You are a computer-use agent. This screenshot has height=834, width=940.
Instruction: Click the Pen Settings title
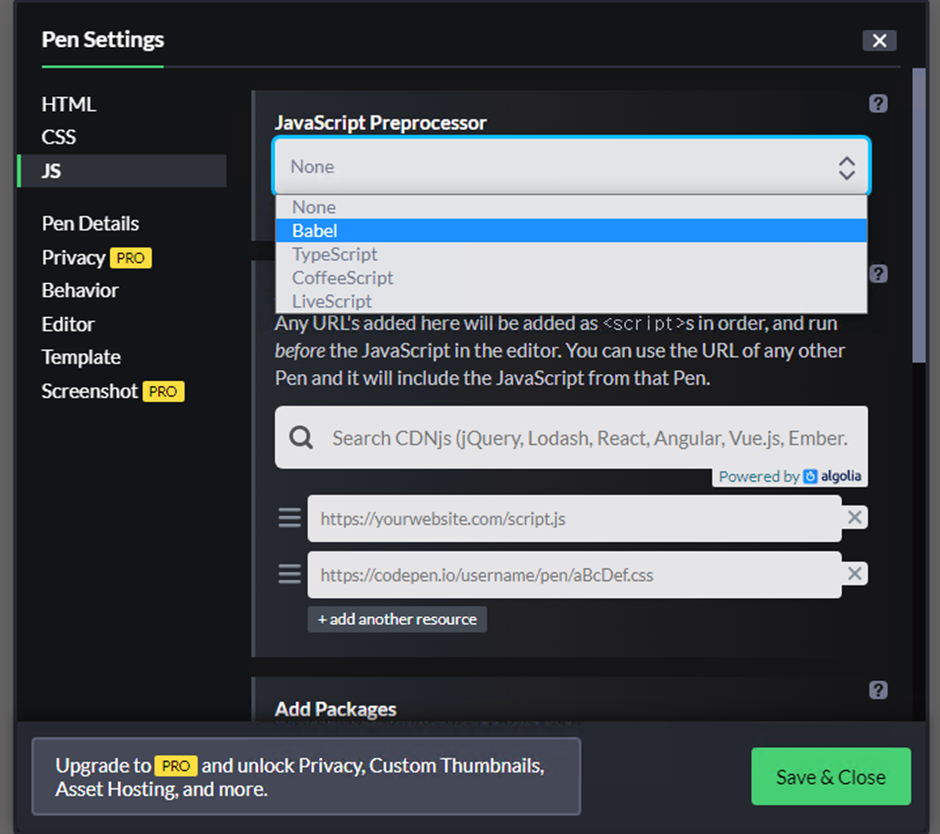103,40
